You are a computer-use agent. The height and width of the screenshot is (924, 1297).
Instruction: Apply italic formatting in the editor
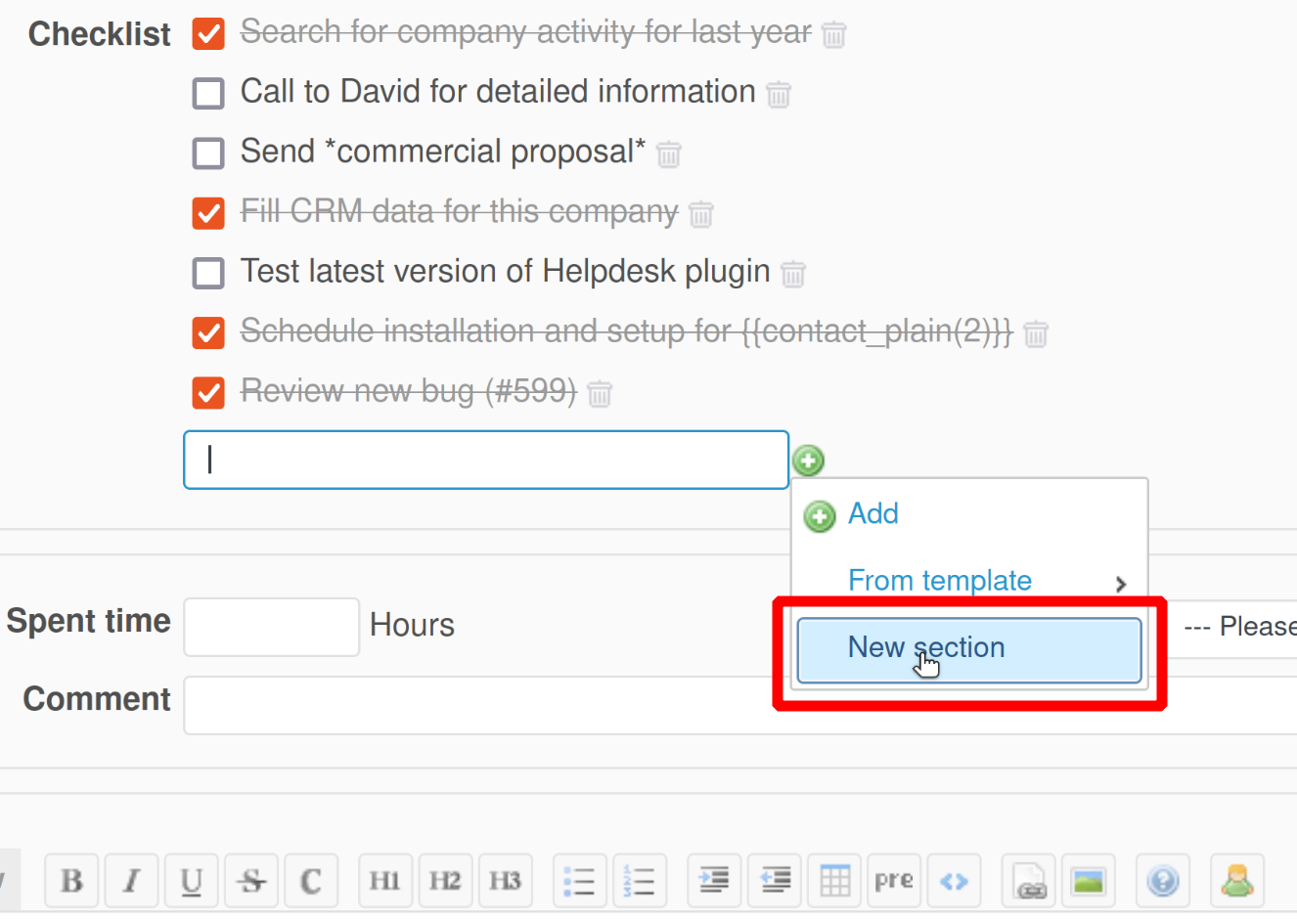131,880
